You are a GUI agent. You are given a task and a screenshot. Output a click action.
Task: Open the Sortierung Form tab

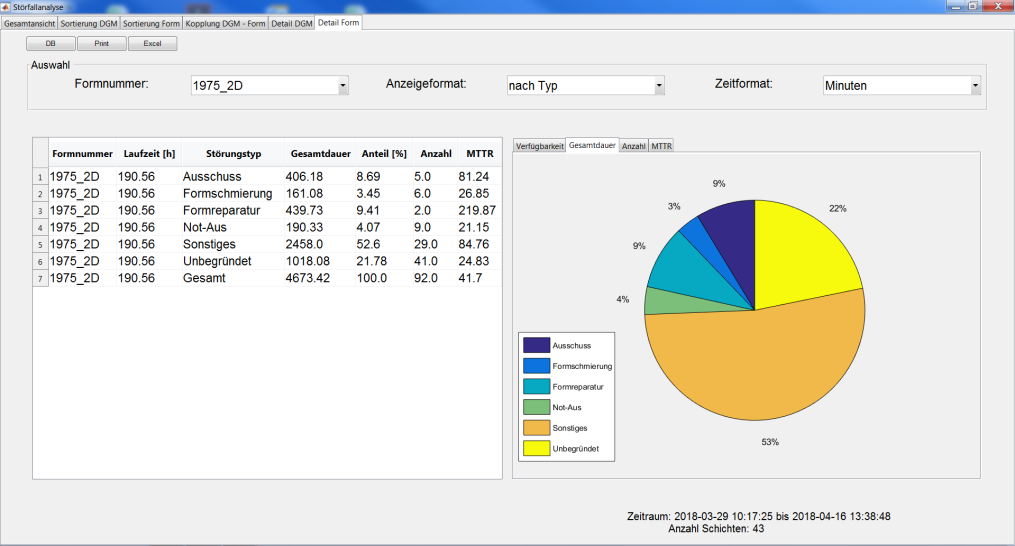[x=151, y=23]
